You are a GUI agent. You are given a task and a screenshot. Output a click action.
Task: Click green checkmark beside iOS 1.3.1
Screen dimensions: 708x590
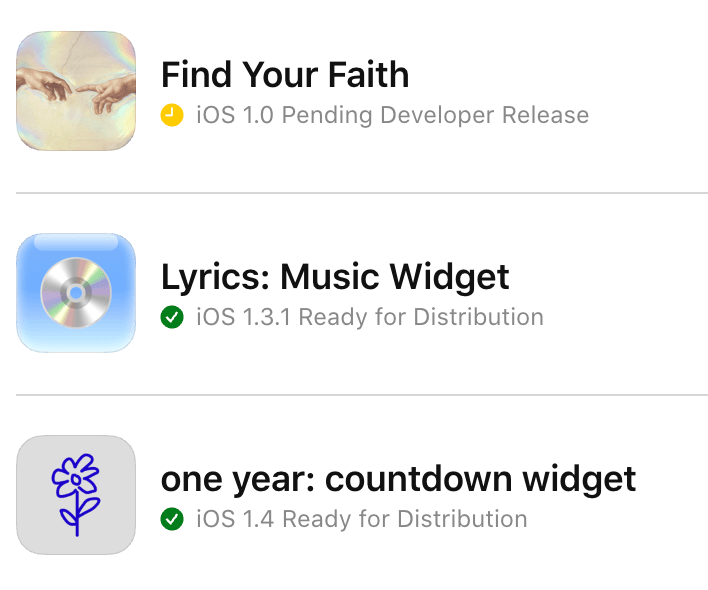point(172,318)
